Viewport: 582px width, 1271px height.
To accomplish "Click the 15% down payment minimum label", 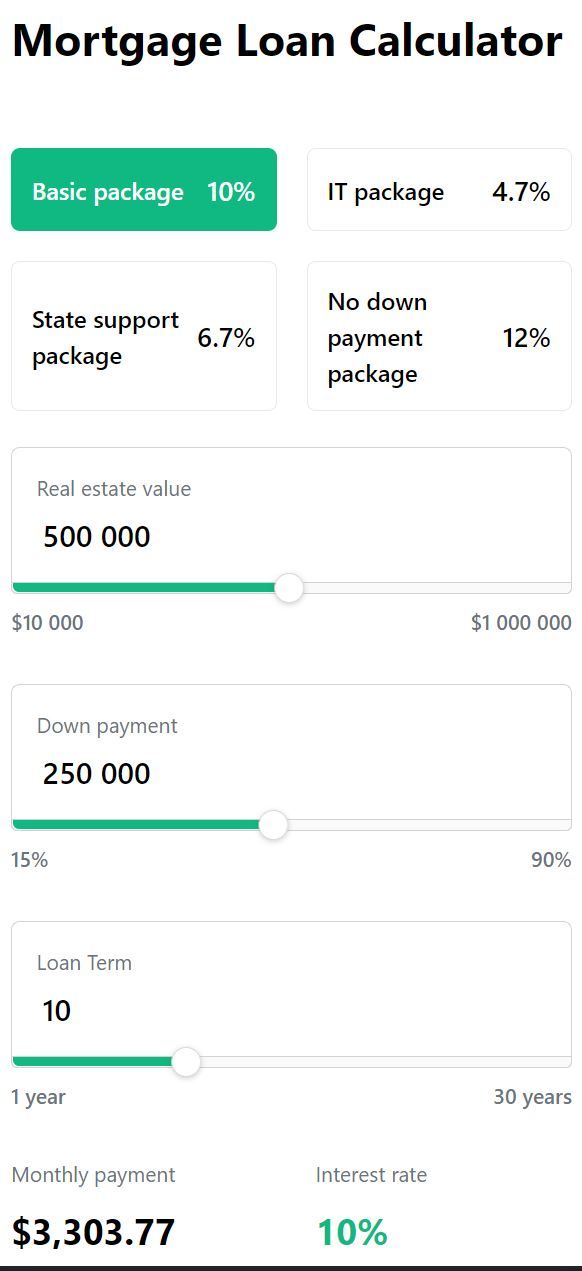I will pos(30,860).
